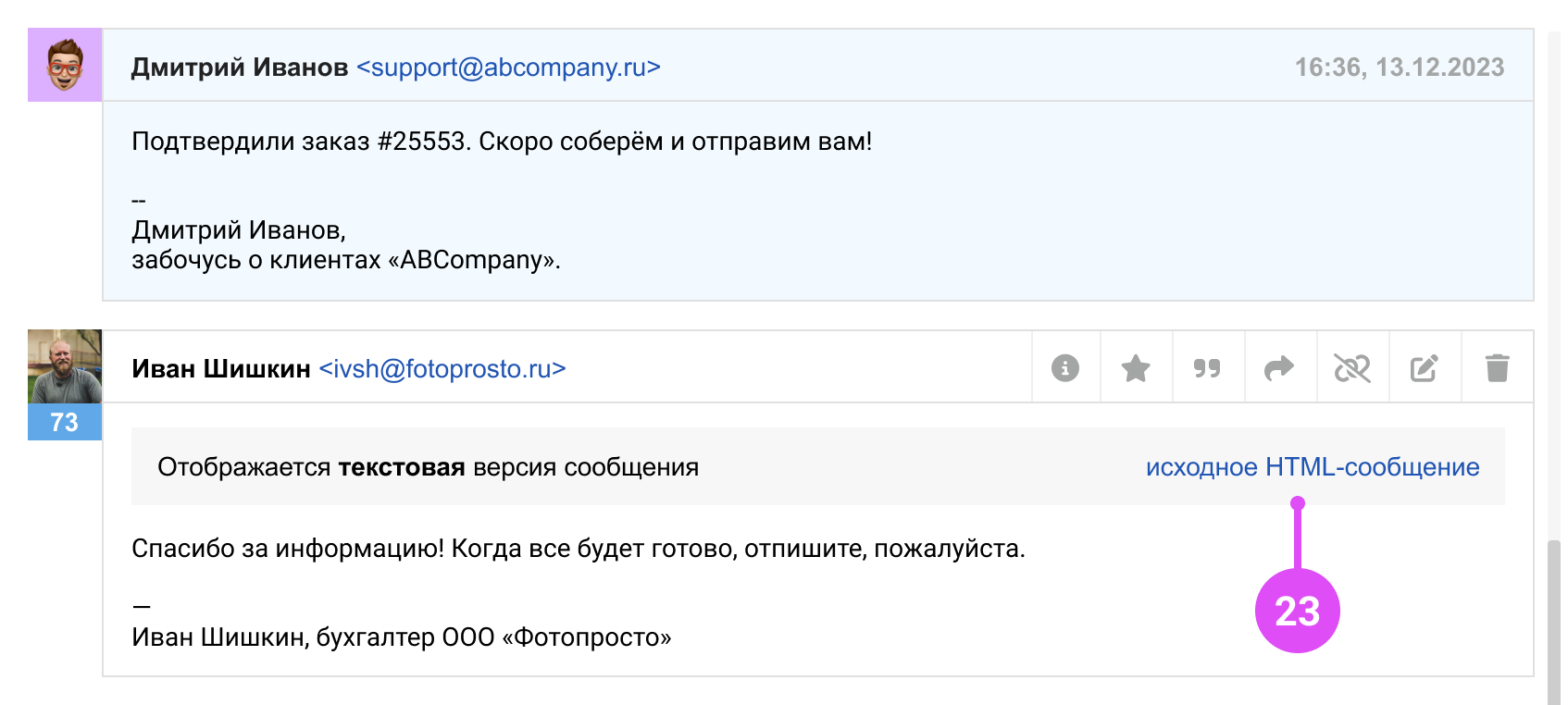The height and width of the screenshot is (705, 1568).
Task: Star Ivan Shishkin's message
Action: click(x=1136, y=368)
